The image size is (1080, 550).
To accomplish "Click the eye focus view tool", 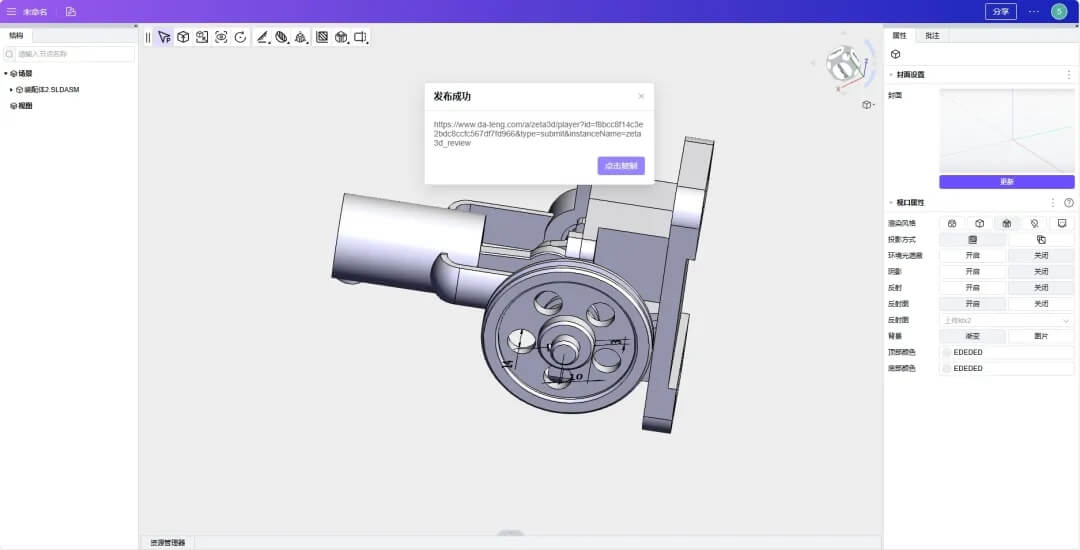I will point(221,37).
